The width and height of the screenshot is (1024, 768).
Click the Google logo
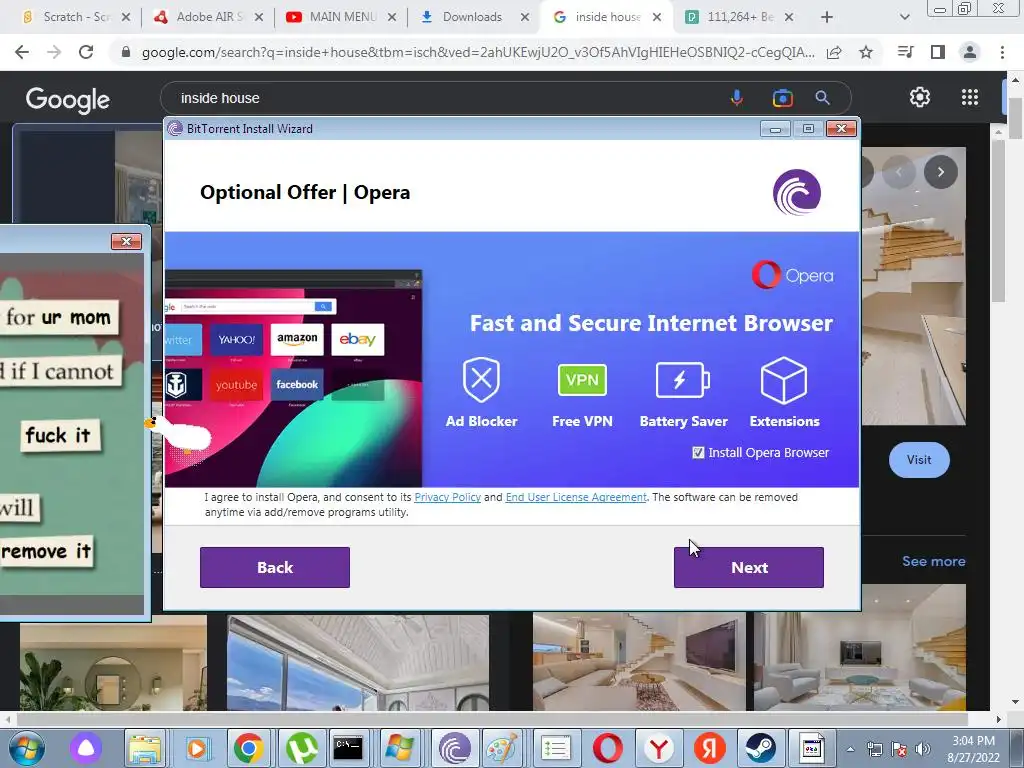(x=68, y=99)
